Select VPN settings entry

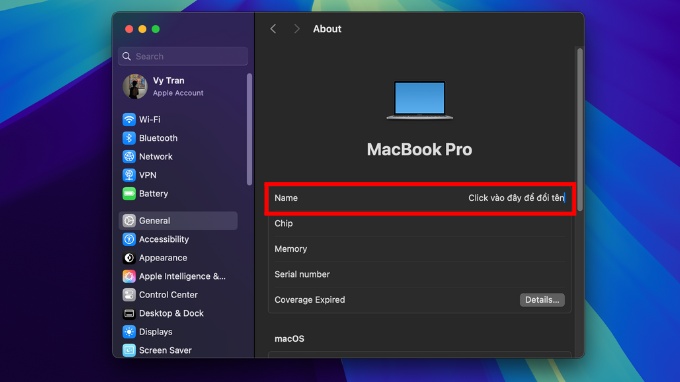point(147,175)
